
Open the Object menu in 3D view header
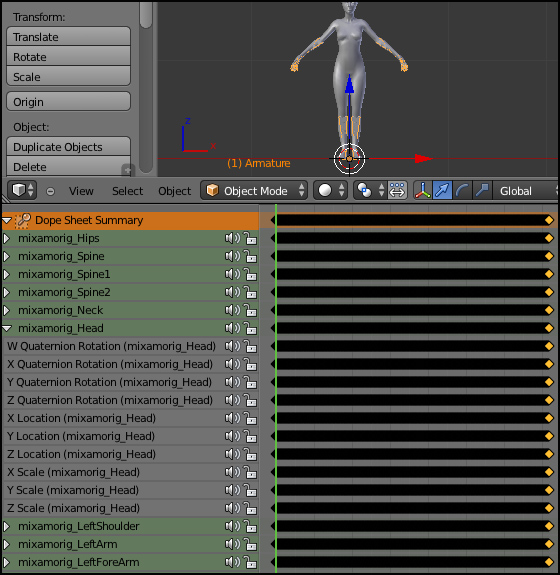click(x=175, y=191)
